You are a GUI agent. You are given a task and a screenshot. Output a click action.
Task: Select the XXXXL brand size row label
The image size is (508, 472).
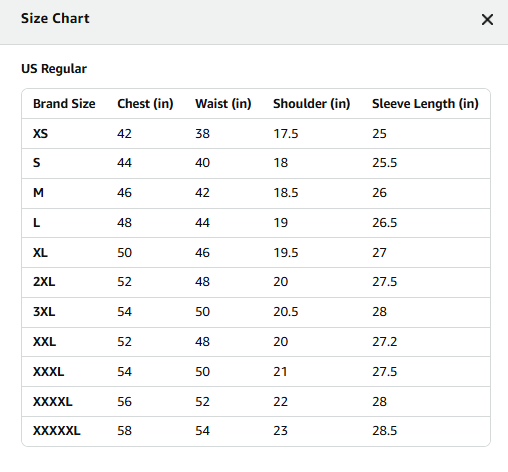[x=53, y=402]
